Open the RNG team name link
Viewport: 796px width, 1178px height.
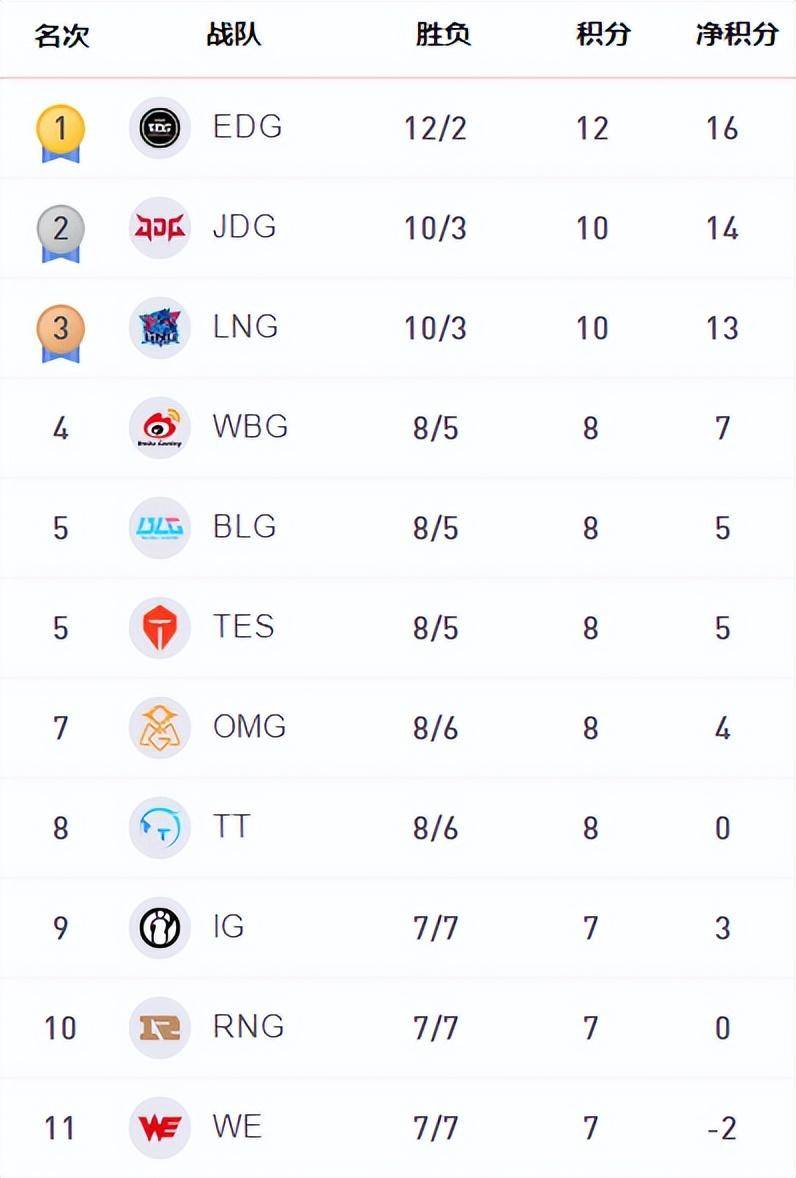tap(248, 1027)
